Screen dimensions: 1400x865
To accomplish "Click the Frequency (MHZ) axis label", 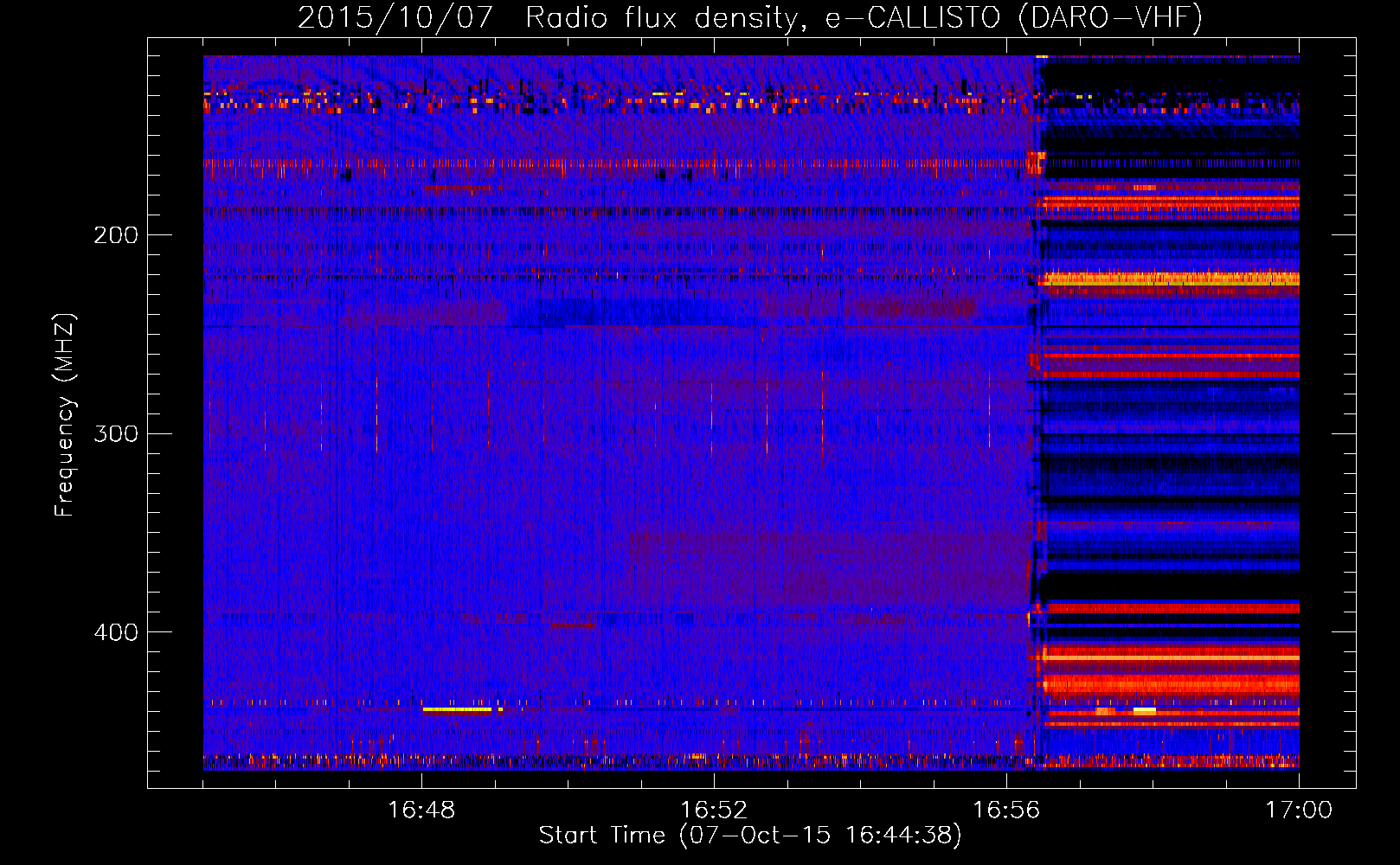I will point(65,414).
